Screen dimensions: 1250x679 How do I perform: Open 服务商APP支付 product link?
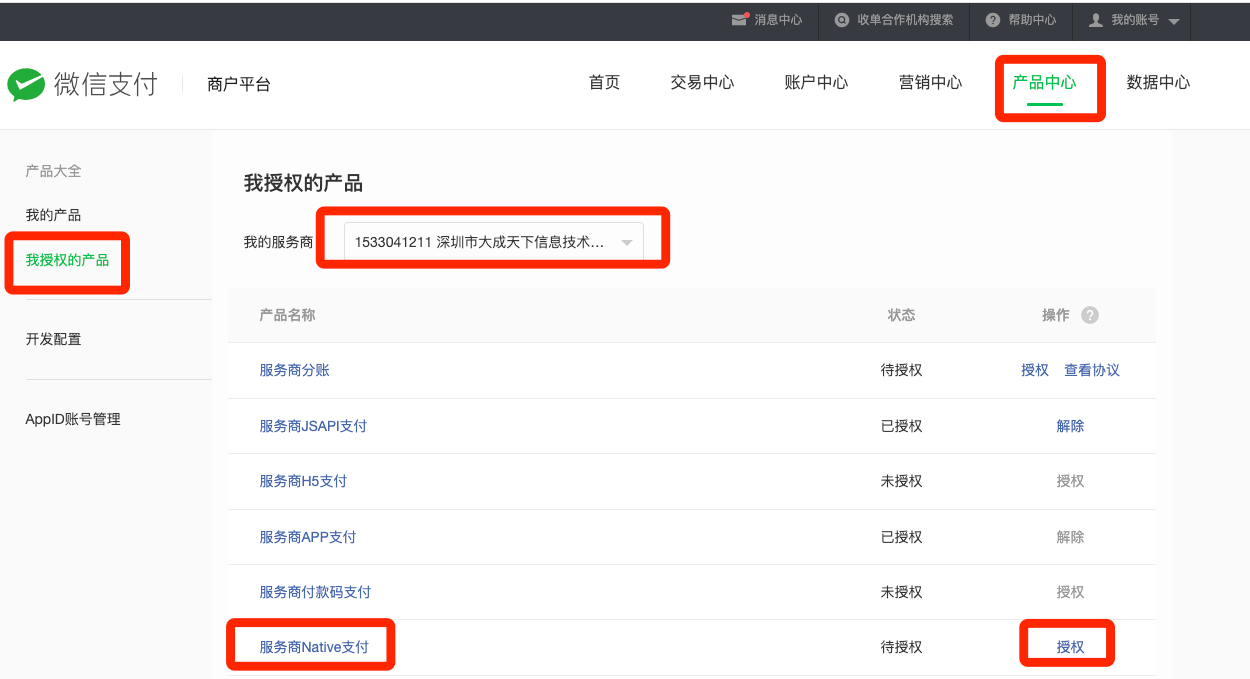(x=308, y=537)
